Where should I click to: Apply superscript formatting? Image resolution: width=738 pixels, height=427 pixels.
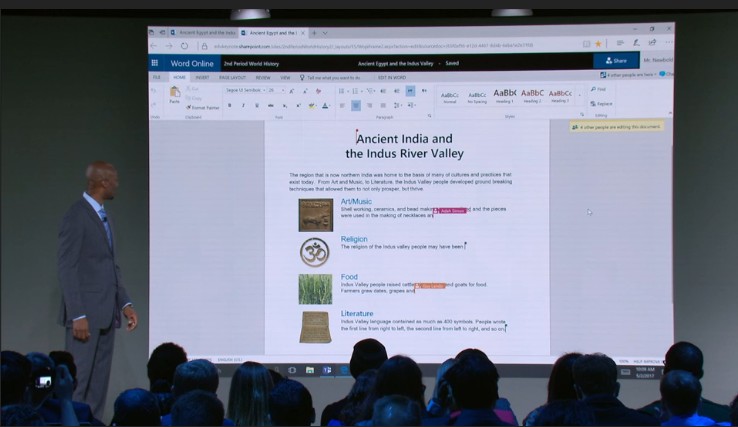[298, 105]
